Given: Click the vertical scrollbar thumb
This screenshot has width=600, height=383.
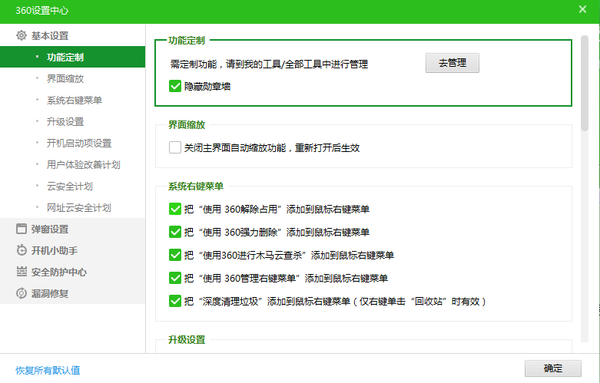Looking at the screenshot, I should [584, 83].
